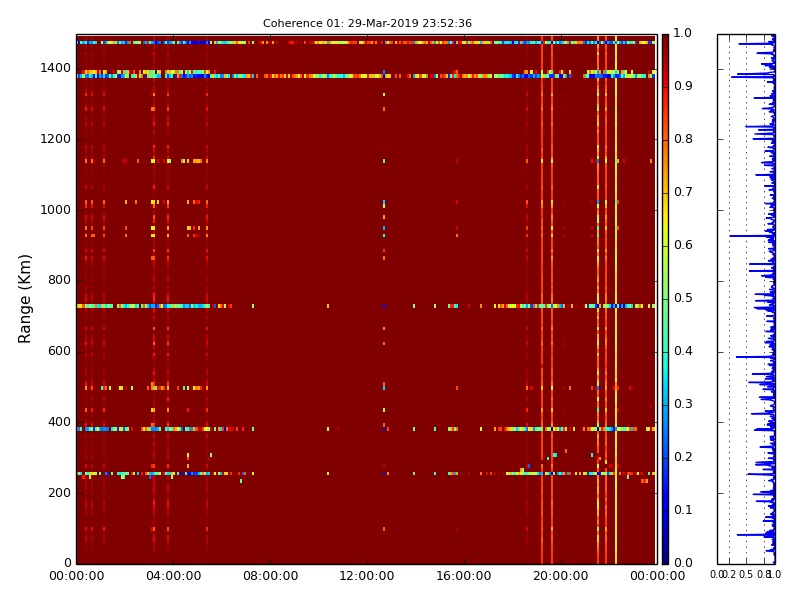
Task: Click the y-axis tick label '400'
Action: coord(59,422)
